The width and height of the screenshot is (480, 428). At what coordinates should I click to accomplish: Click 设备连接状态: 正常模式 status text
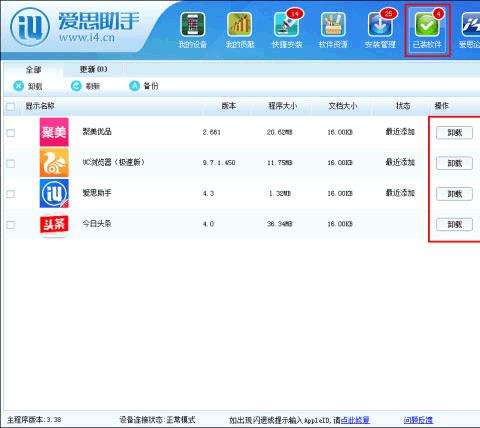157,420
